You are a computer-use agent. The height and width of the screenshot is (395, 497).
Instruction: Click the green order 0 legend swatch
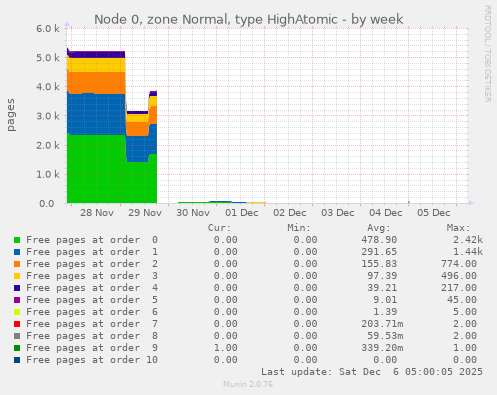(x=17, y=240)
